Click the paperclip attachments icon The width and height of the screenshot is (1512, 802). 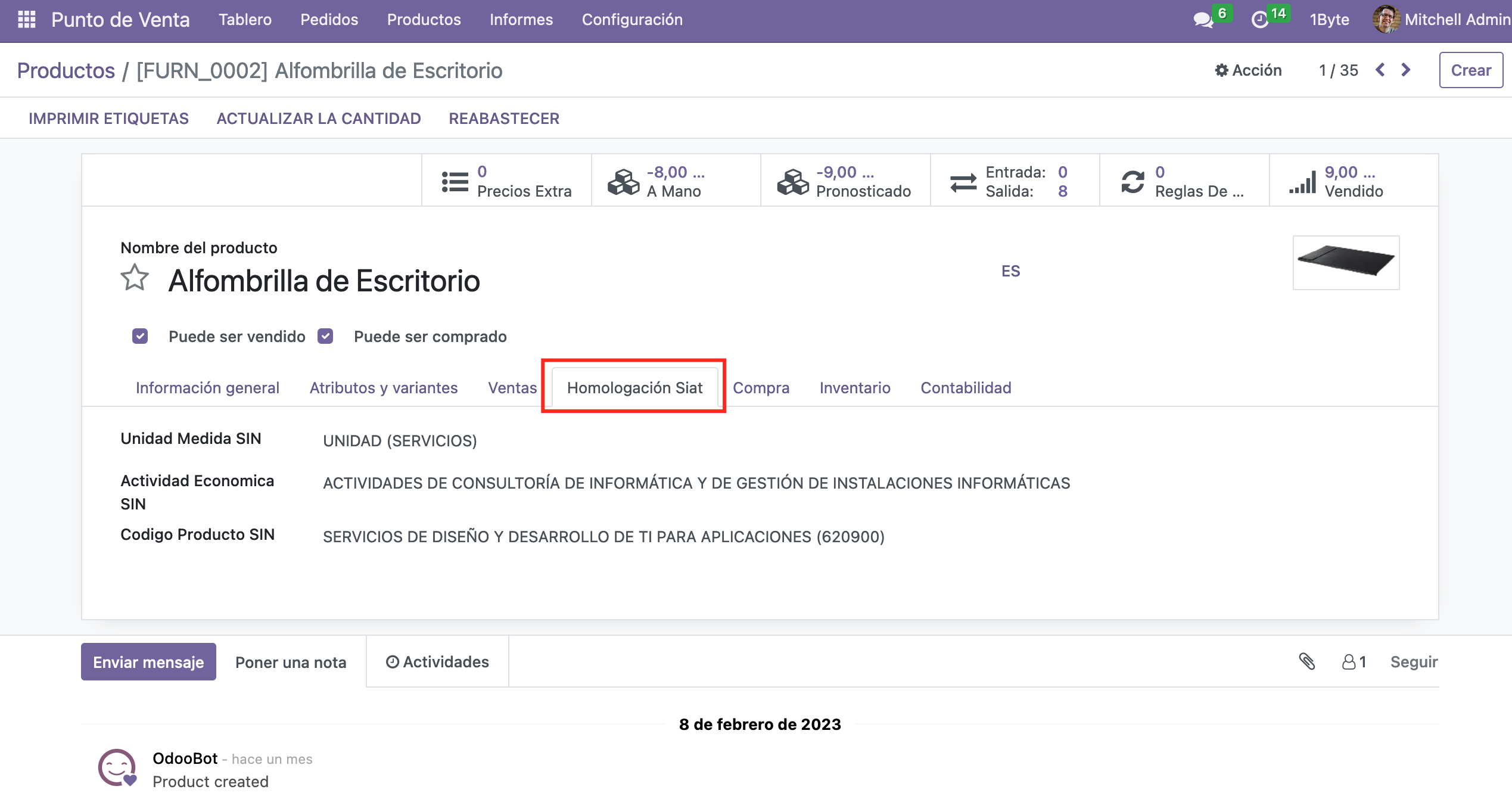(x=1306, y=661)
